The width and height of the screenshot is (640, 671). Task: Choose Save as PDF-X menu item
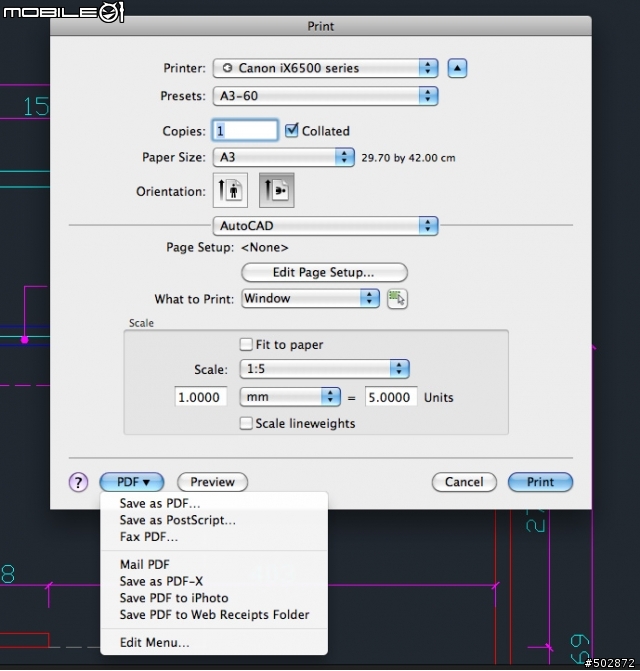click(214, 581)
